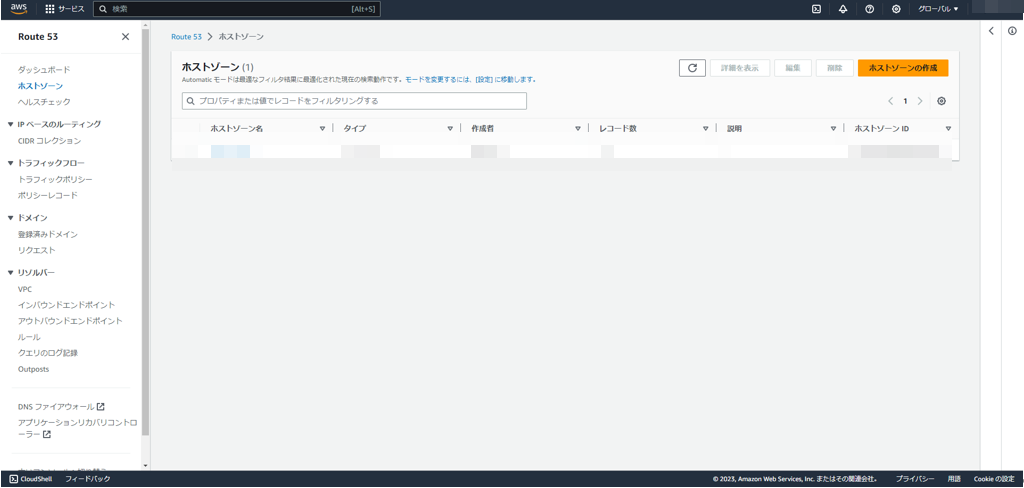Viewport: 1024px width, 488px height.
Task: Select page number 1
Action: point(905,101)
